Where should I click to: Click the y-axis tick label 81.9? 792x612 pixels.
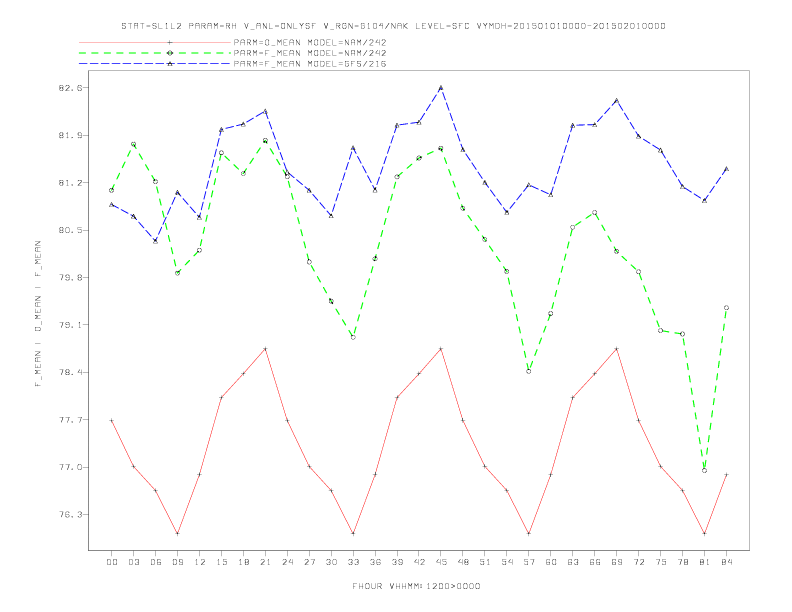69,135
